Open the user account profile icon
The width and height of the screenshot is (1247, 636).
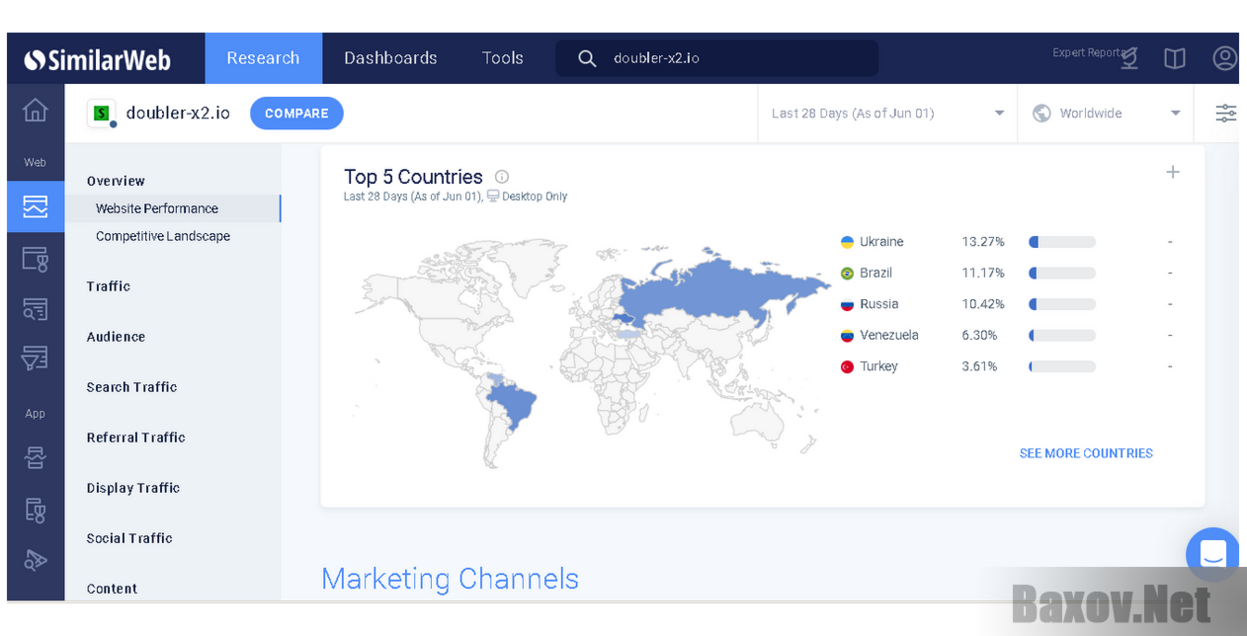[1225, 58]
